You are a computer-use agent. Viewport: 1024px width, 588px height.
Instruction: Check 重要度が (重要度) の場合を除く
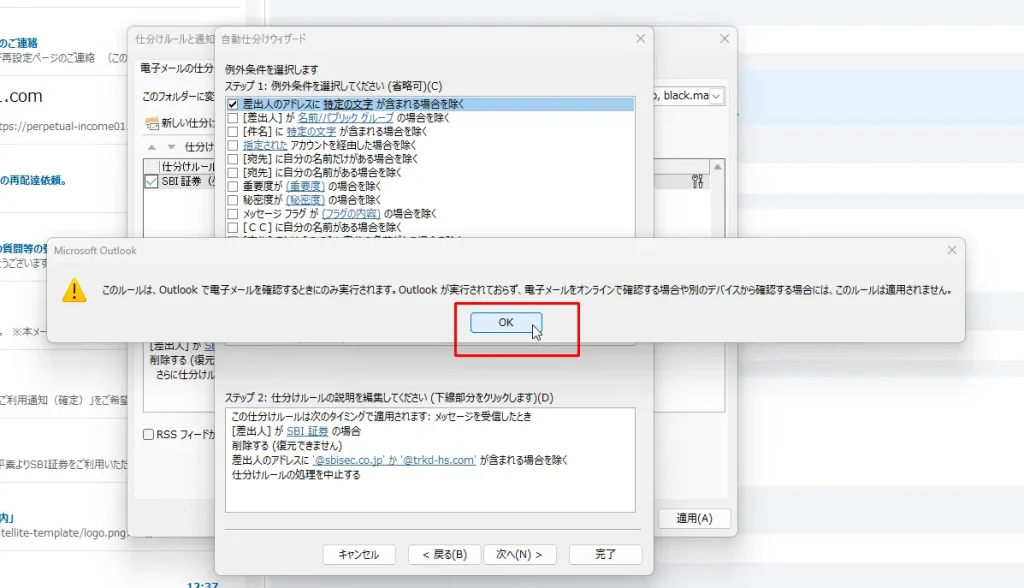(x=232, y=186)
